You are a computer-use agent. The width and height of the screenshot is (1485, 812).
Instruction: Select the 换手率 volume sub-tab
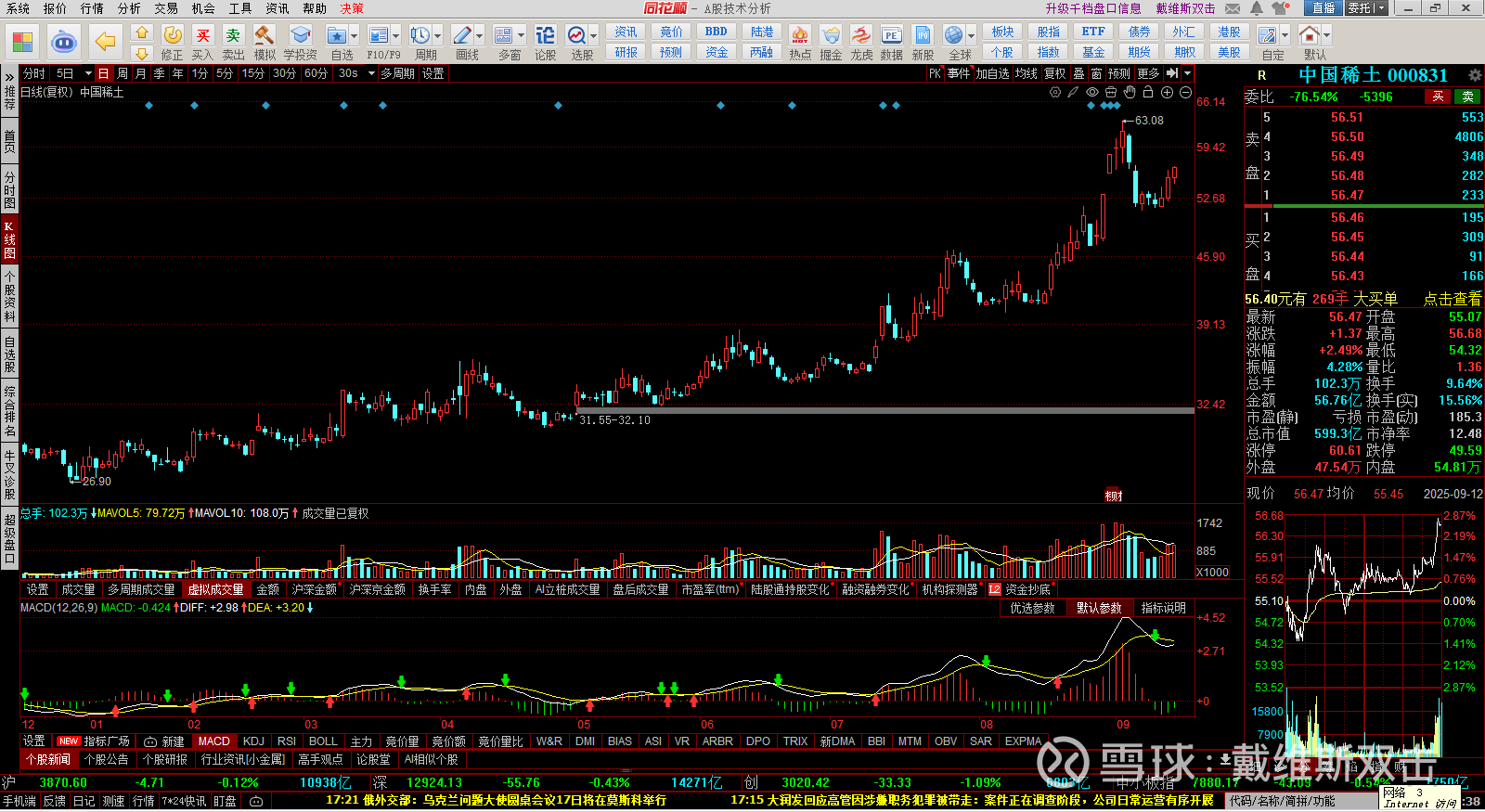point(435,589)
